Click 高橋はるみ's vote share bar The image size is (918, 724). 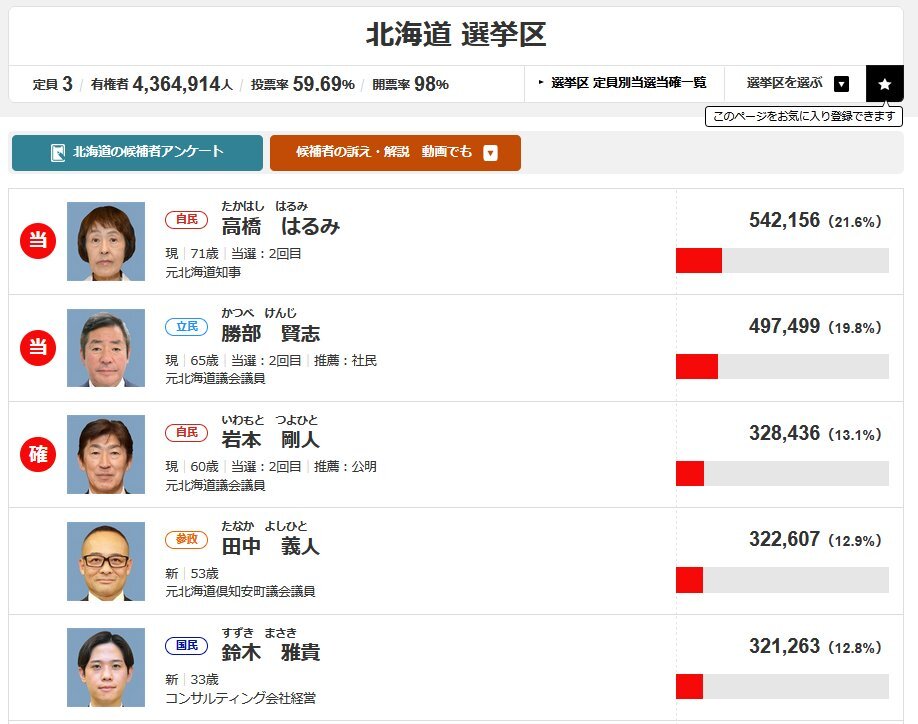pyautogui.click(x=782, y=260)
